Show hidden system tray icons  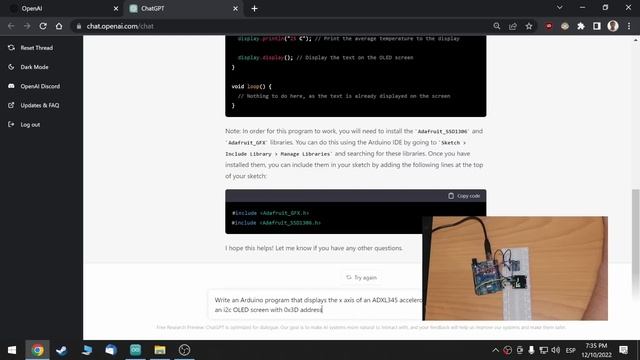[495, 350]
